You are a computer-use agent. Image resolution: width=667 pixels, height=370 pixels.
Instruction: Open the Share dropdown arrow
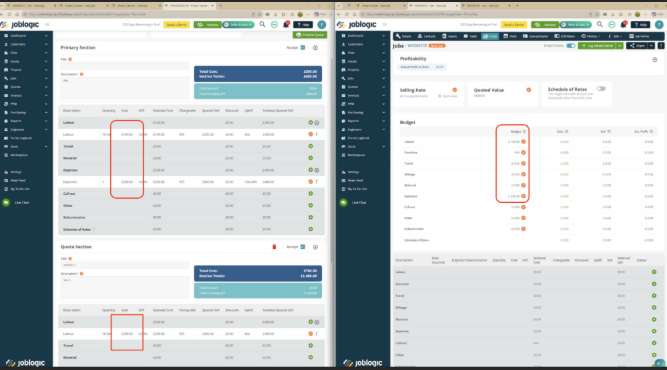[x=651, y=46]
